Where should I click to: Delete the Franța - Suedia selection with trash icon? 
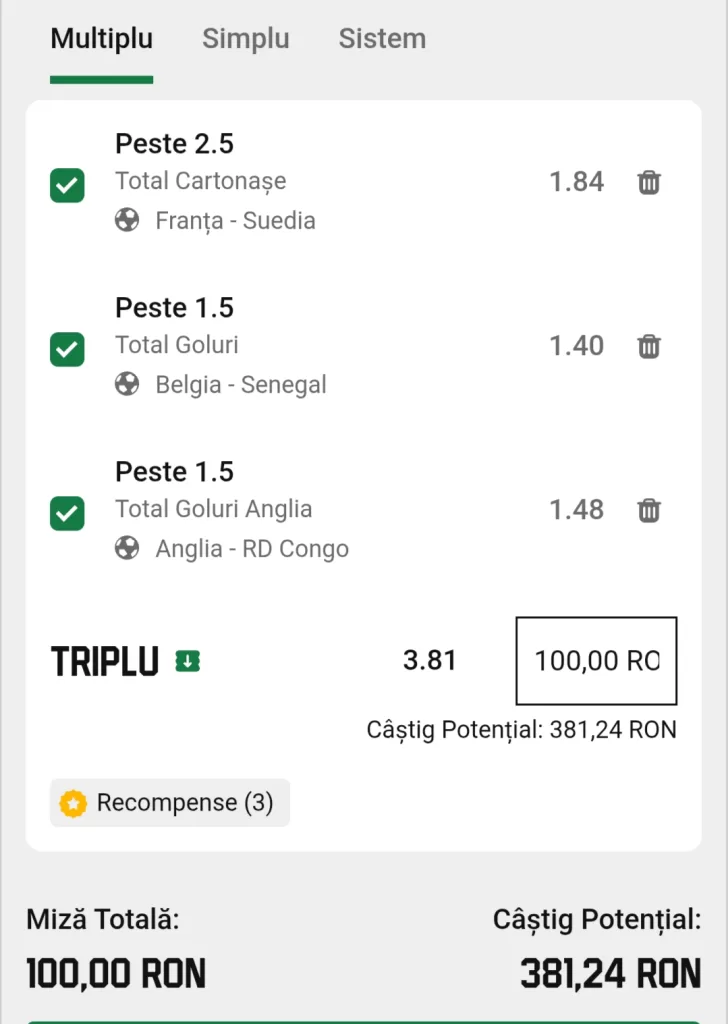tap(649, 182)
